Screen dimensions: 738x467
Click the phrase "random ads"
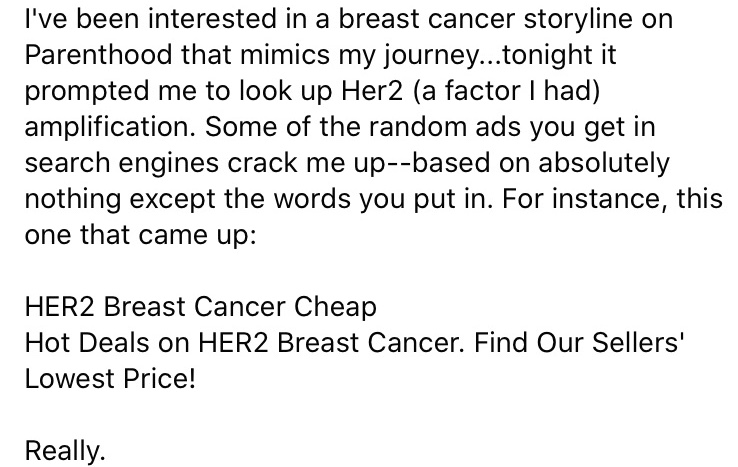(445, 127)
